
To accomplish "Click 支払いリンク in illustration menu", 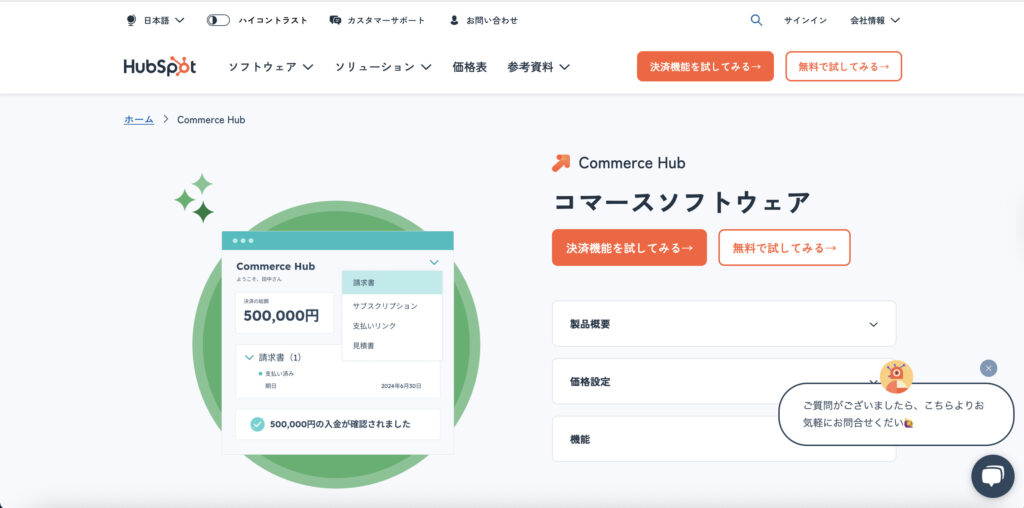I will pyautogui.click(x=374, y=326).
